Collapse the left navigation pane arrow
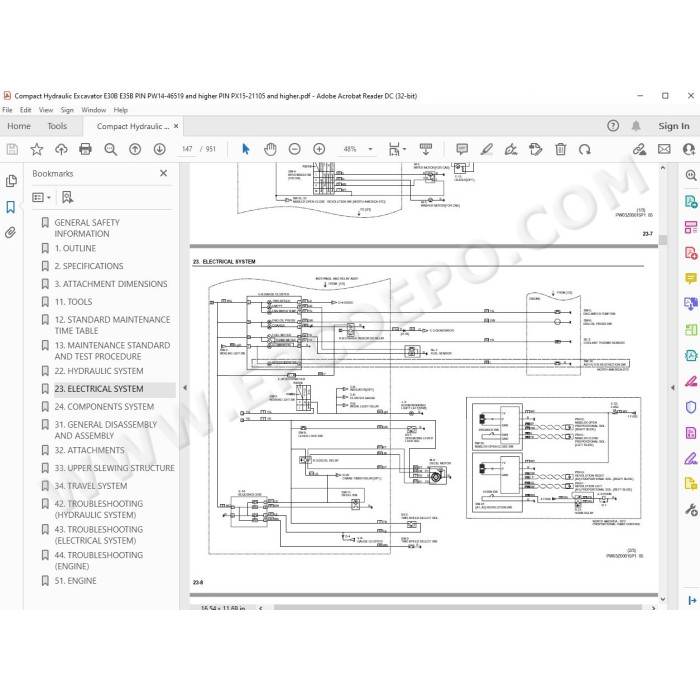 (x=185, y=388)
